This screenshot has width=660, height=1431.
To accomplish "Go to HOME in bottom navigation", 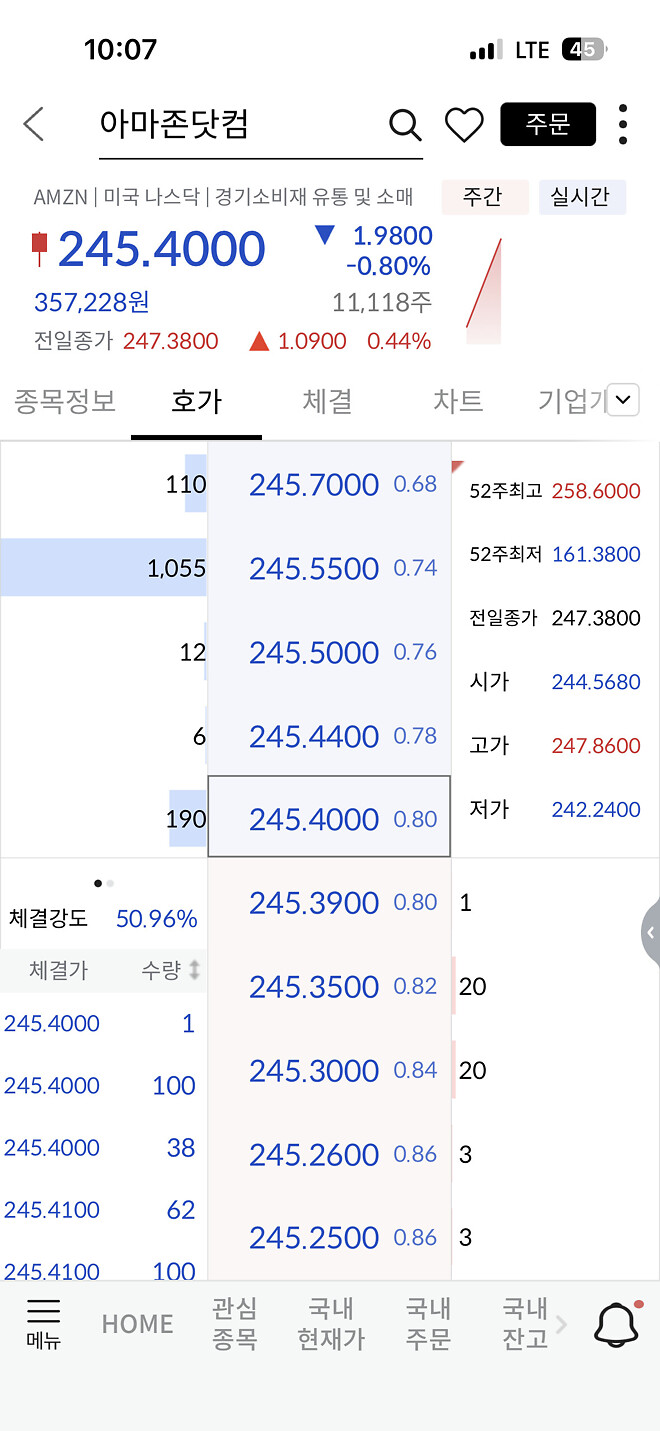I will pyautogui.click(x=137, y=1322).
